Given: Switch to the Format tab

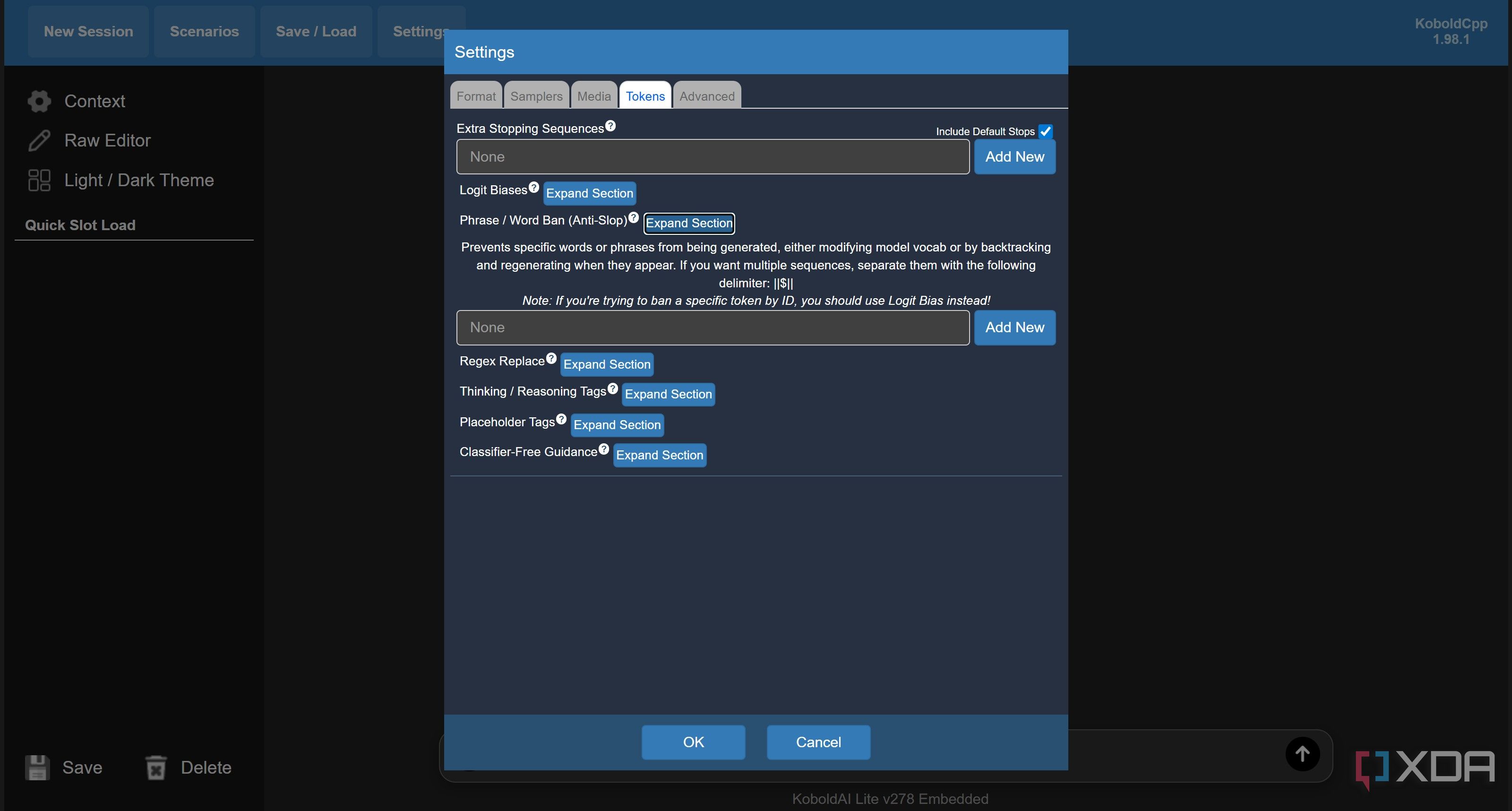Looking at the screenshot, I should click(476, 96).
